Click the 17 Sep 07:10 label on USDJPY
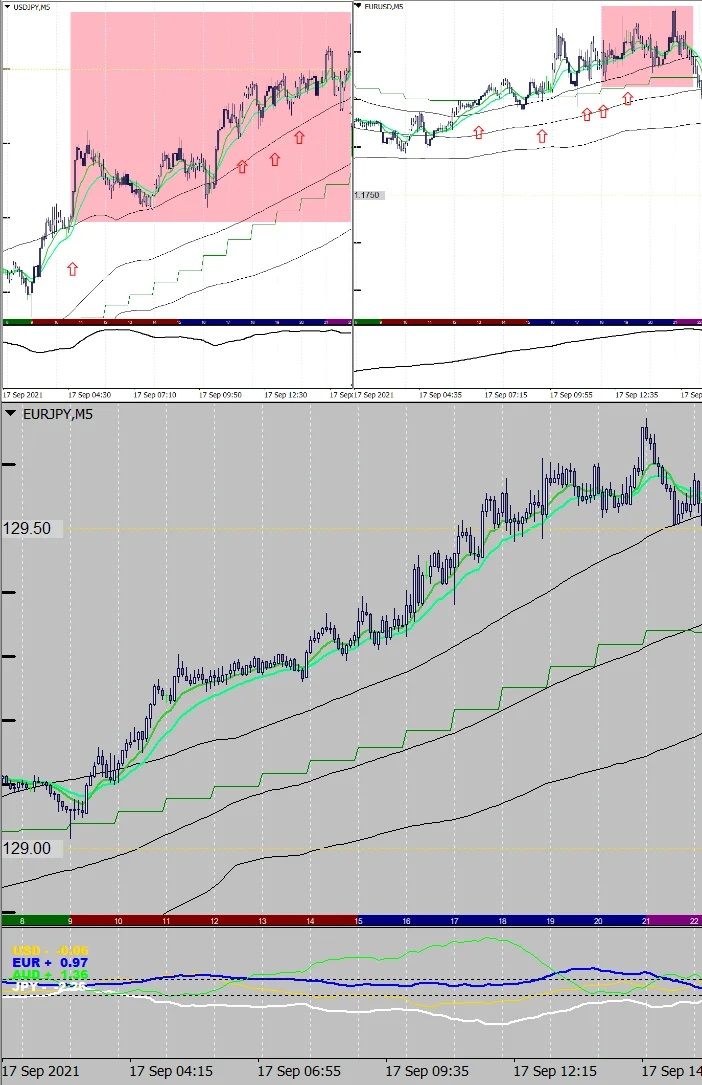This screenshot has width=702, height=1085. [155, 395]
